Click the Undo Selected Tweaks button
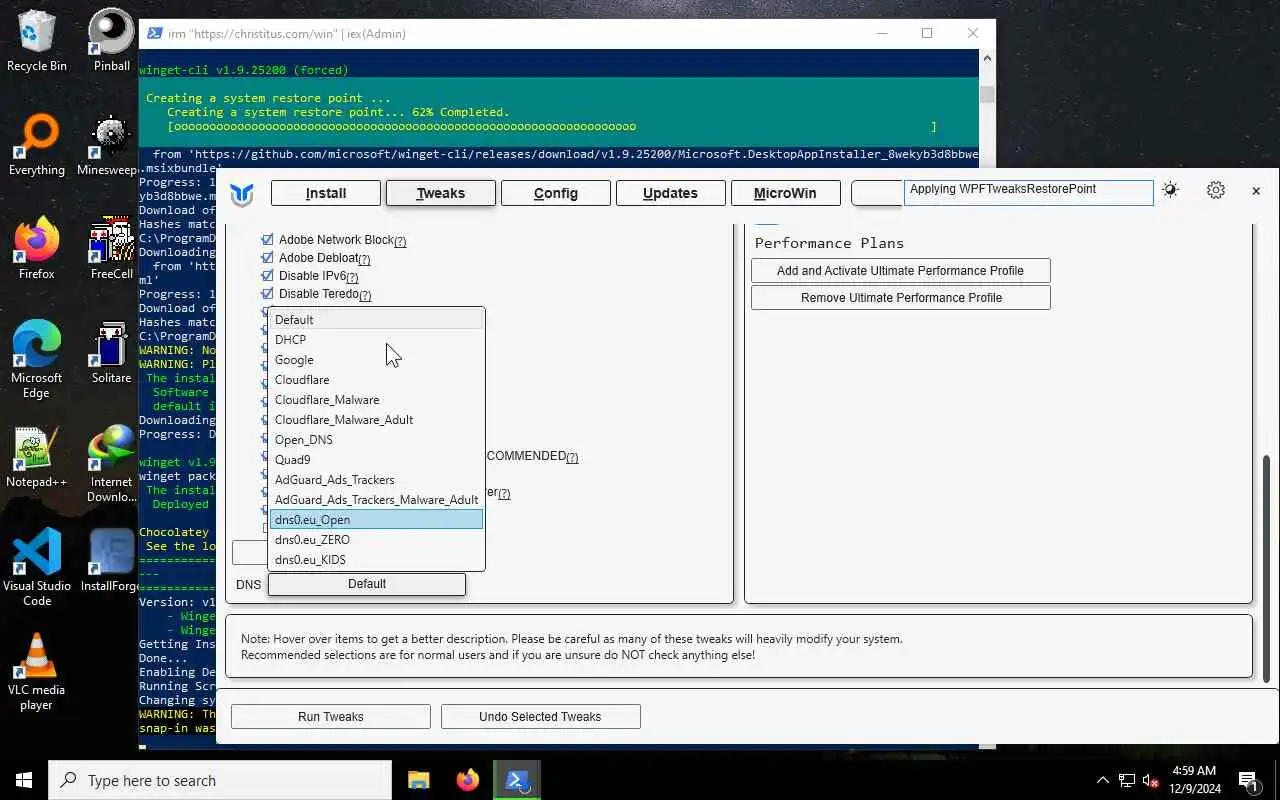 [x=540, y=717]
